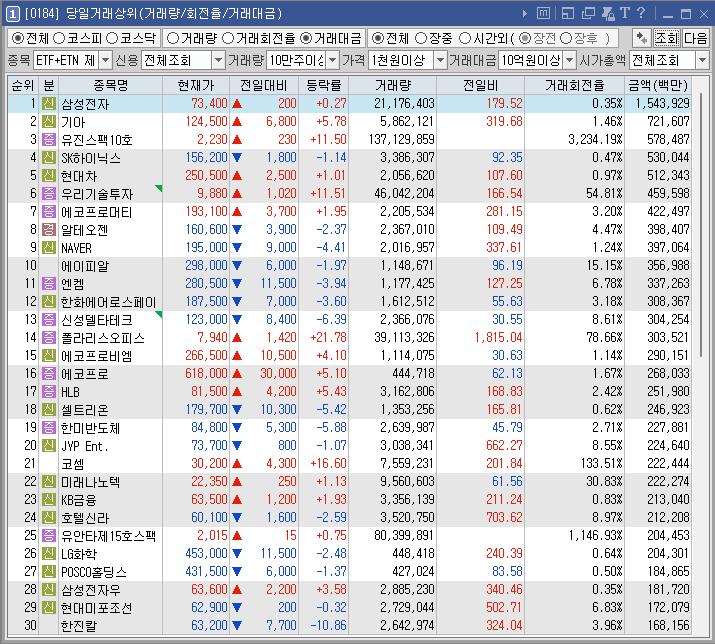Sort by the 금액(백만) column header
Viewport: 715px width, 644px height.
point(658,85)
